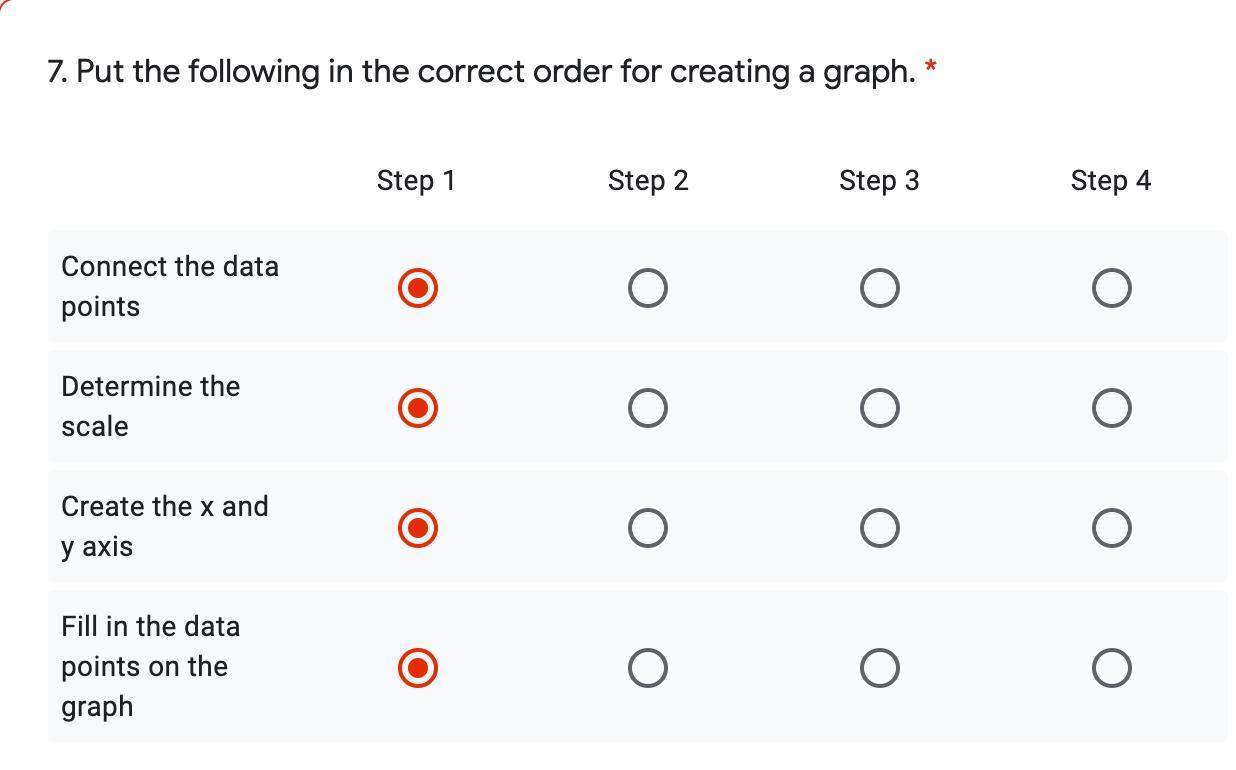Pick Step 4 for Fill in the data points

(1111, 667)
